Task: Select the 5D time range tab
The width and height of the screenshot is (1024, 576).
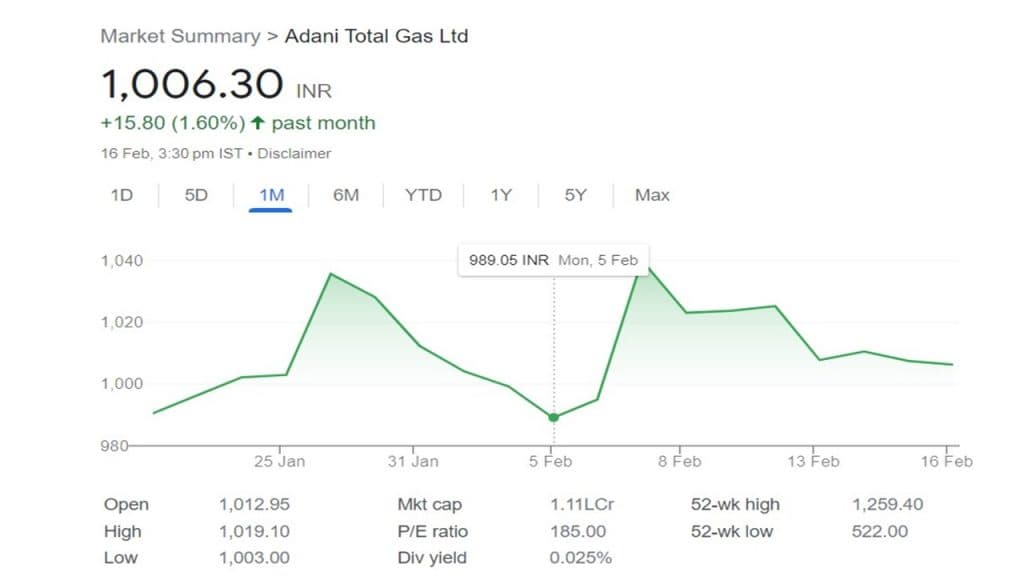Action: (x=196, y=195)
